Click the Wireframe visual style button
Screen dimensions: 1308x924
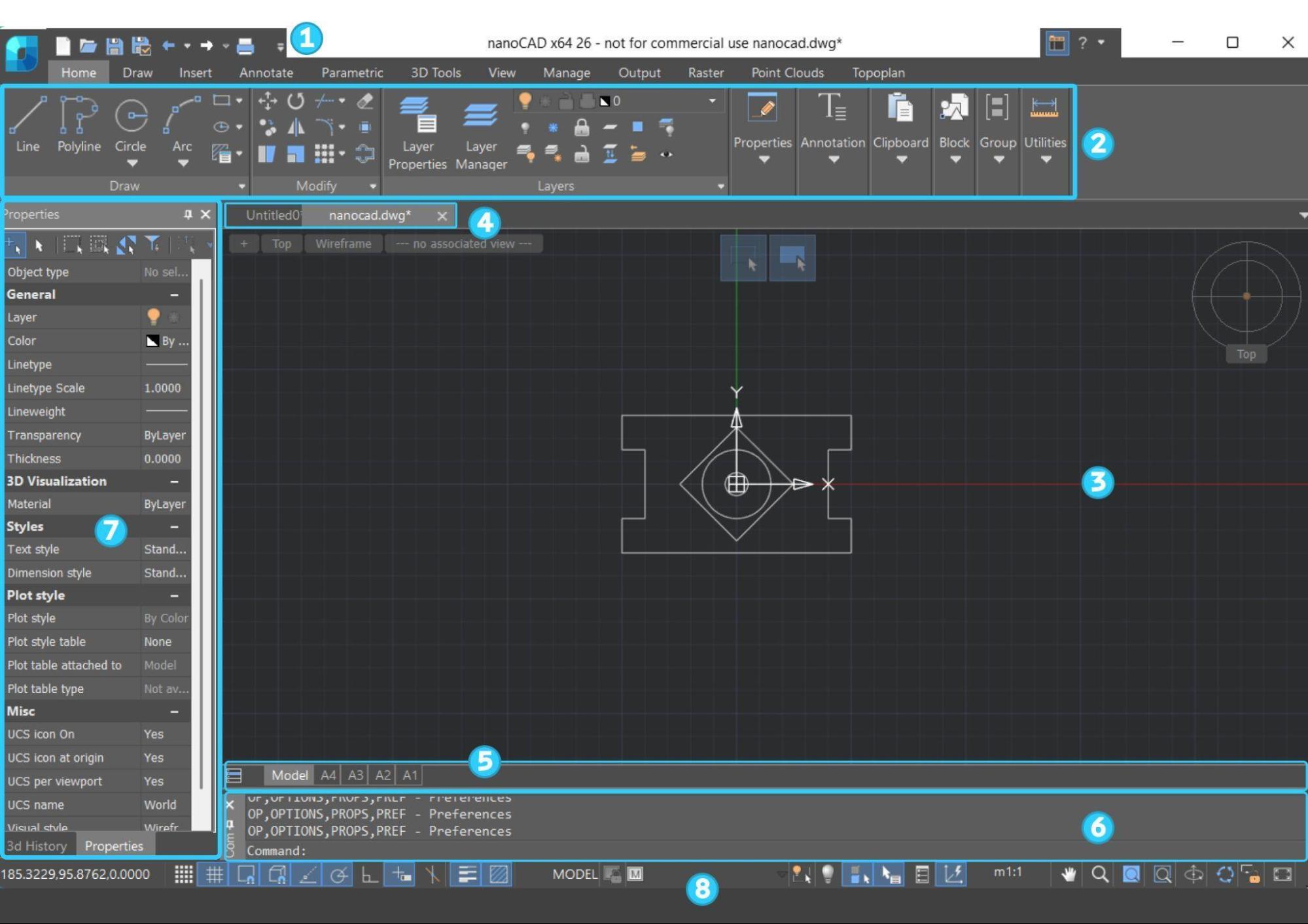[343, 243]
